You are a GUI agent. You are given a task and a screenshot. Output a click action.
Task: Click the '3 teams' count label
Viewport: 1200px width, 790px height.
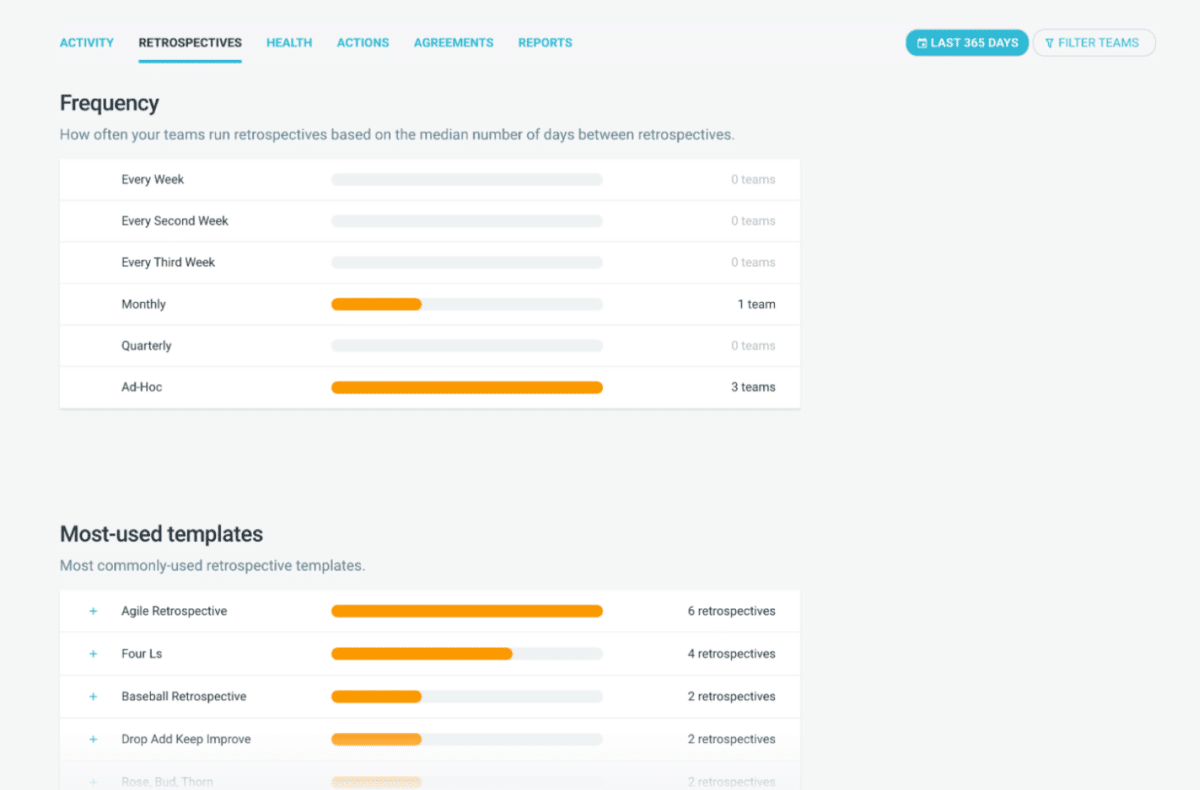752,387
